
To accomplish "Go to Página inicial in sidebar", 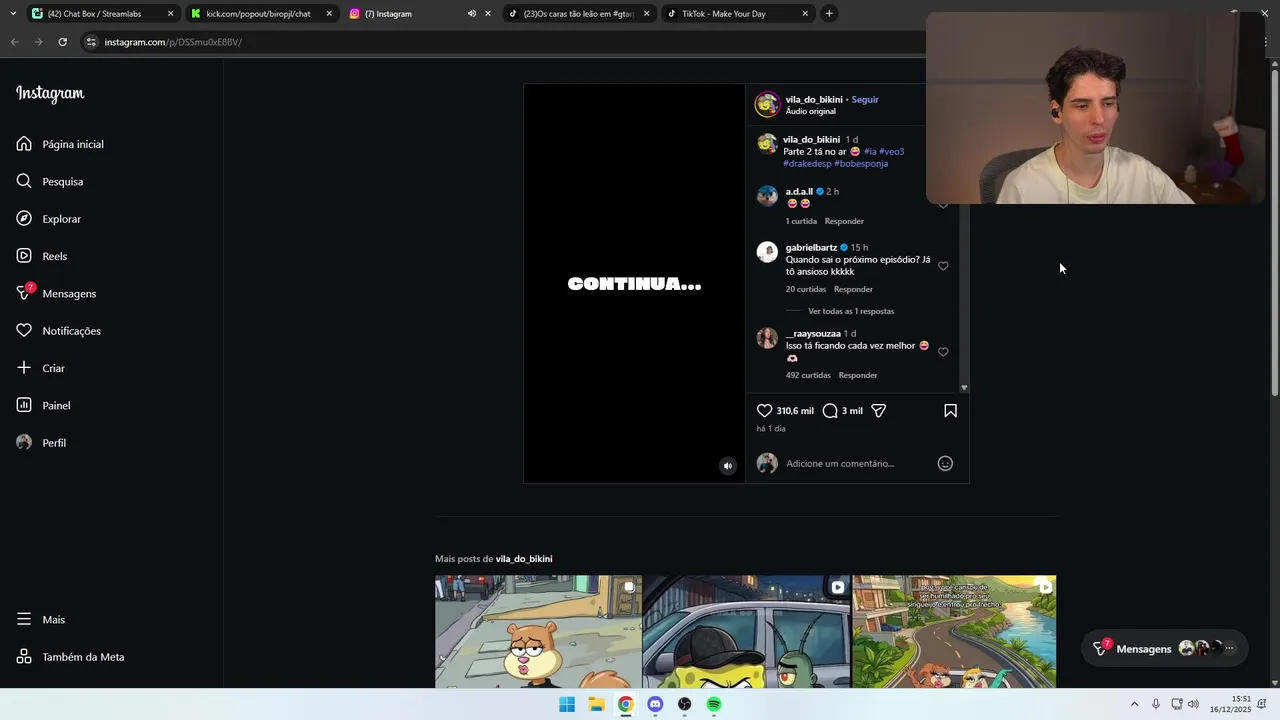I will click(60, 144).
